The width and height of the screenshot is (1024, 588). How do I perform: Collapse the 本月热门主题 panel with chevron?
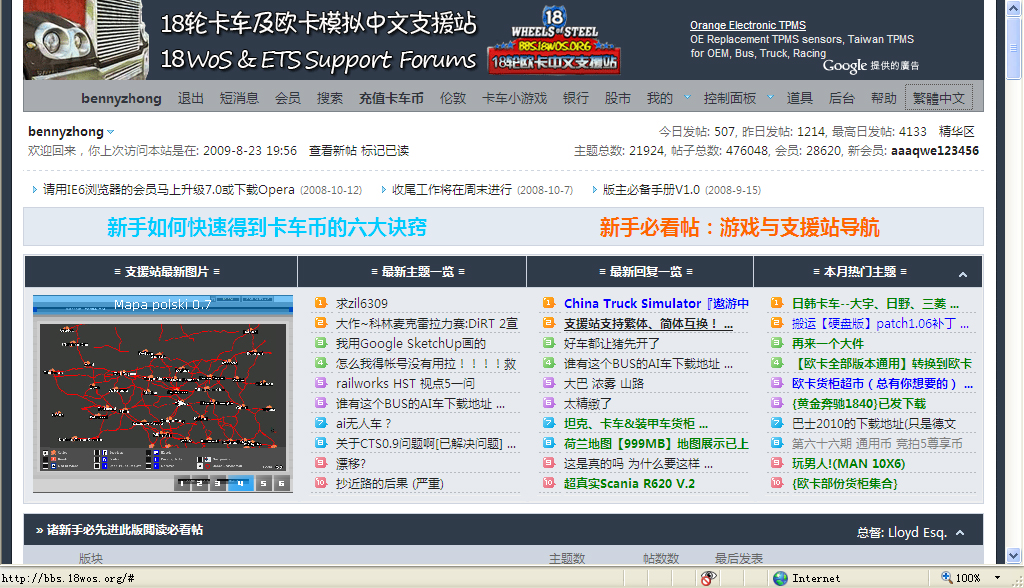962,273
